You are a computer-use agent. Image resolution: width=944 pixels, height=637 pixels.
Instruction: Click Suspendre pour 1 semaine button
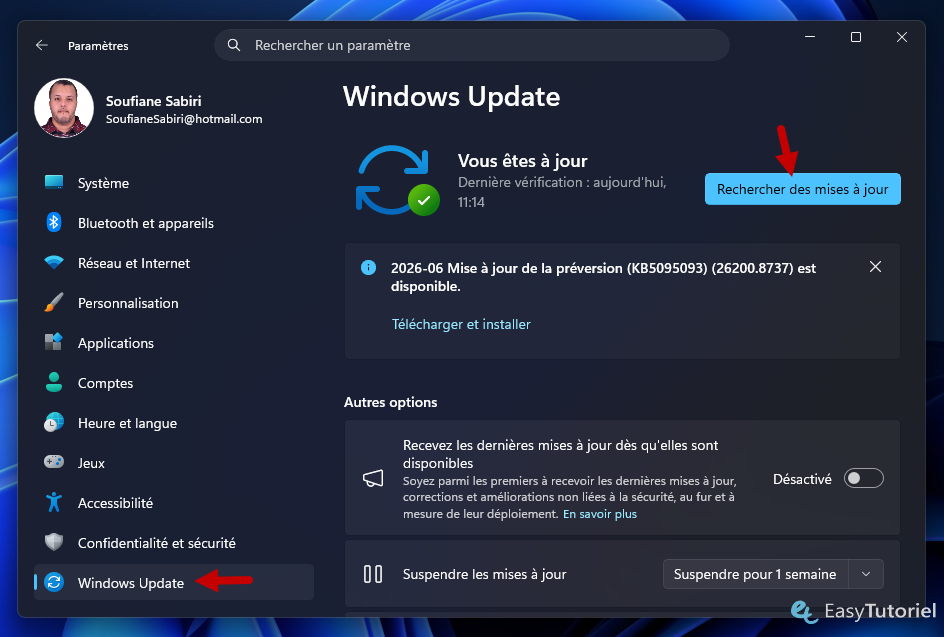pos(755,574)
